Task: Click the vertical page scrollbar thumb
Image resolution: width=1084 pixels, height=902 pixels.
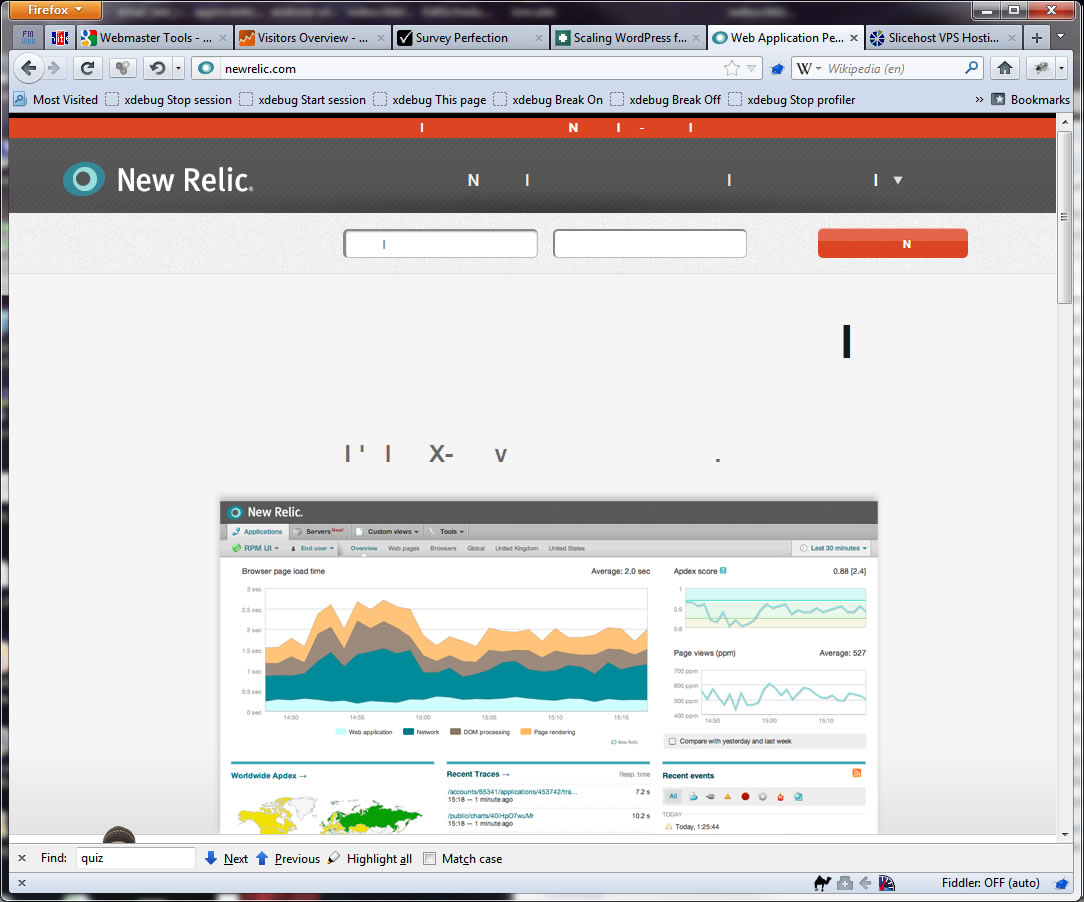Action: [1064, 215]
